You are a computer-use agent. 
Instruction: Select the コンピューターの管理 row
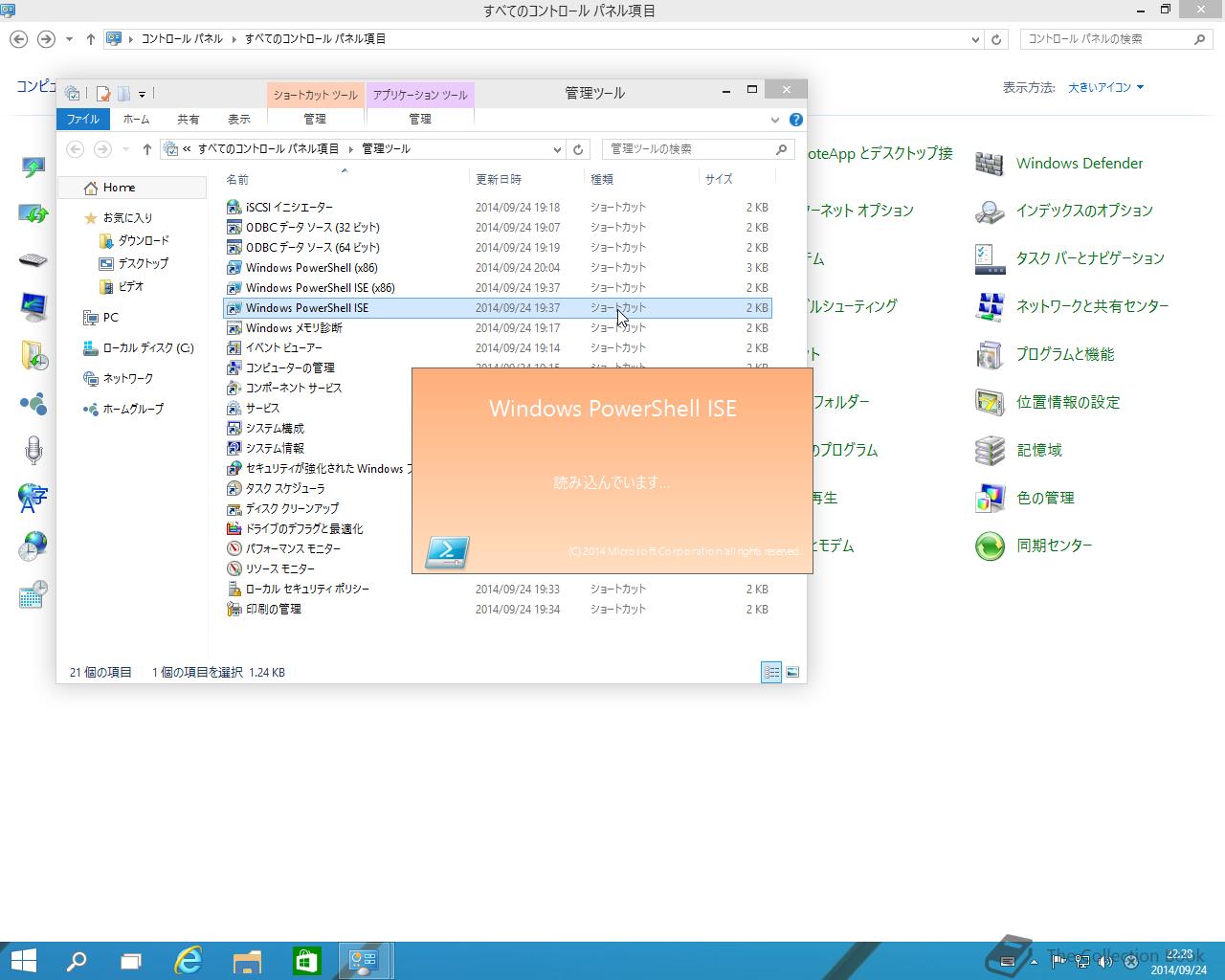498,368
